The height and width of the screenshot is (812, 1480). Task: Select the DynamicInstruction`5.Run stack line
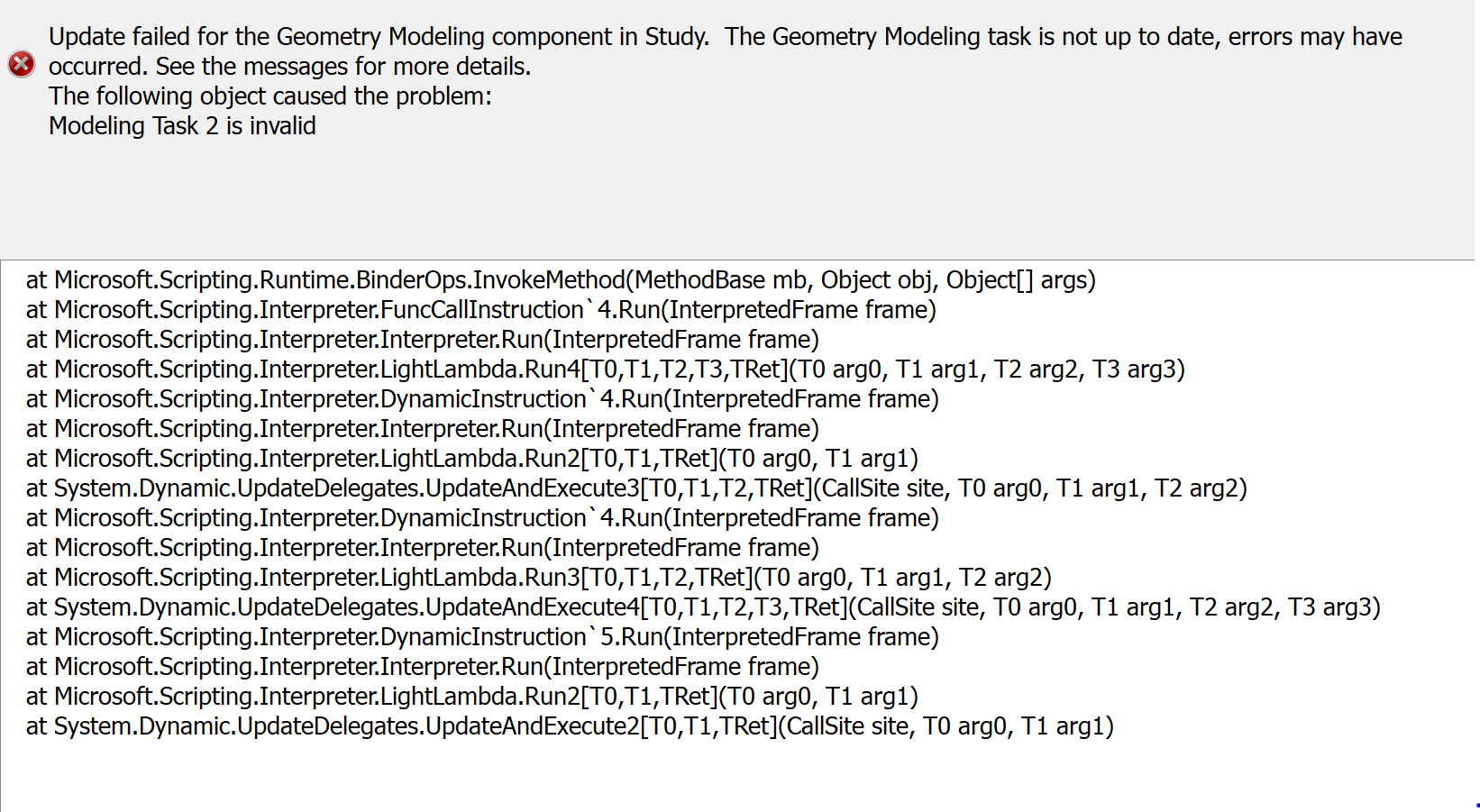click(x=482, y=637)
